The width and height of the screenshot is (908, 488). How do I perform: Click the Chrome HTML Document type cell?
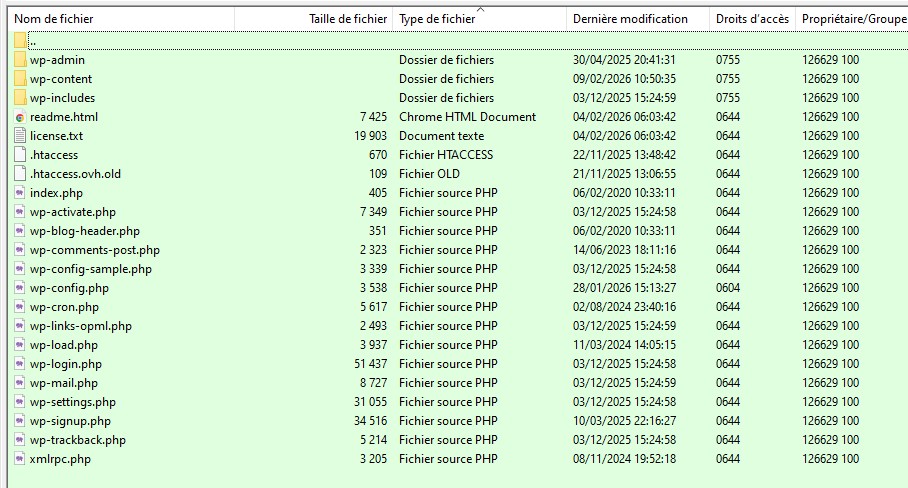click(x=467, y=117)
